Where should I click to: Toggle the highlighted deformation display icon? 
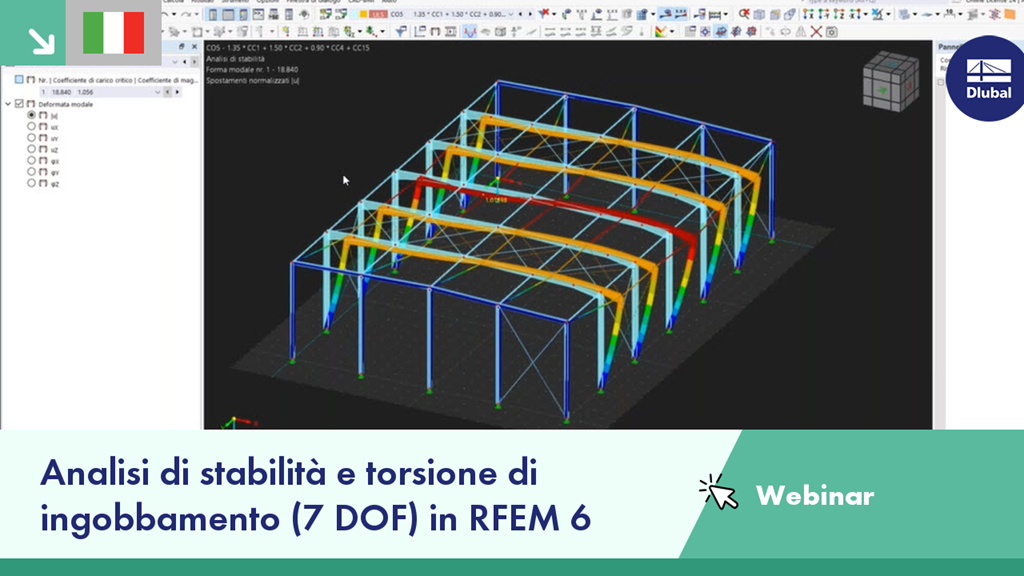470,31
